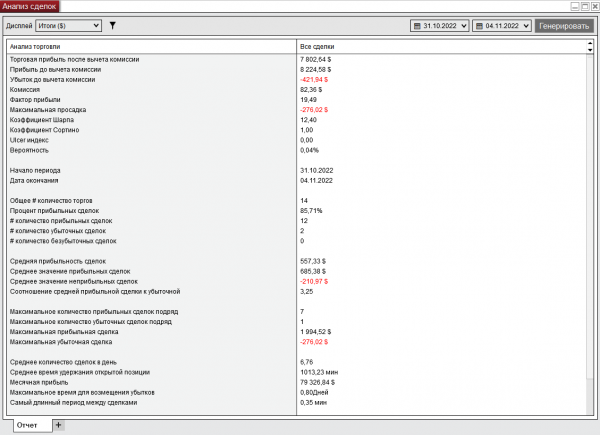Open the end date 04.11.2022 picker
The image size is (600, 435).
(x=502, y=26)
